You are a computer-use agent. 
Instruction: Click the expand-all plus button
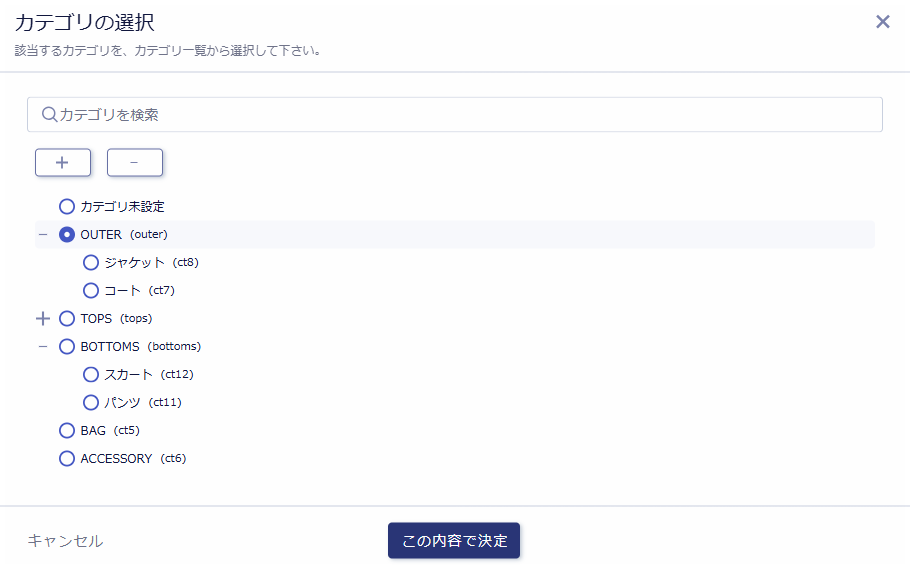pos(63,162)
